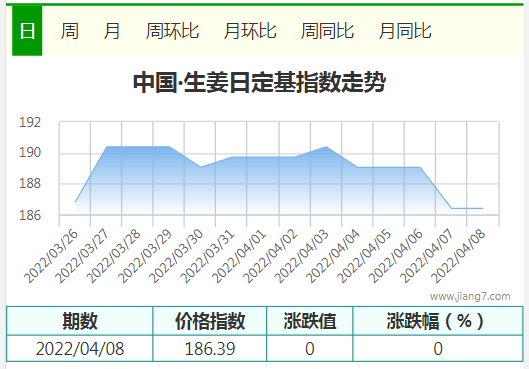The image size is (529, 369).
Task: Select the 日 daily tab
Action: coord(27,31)
